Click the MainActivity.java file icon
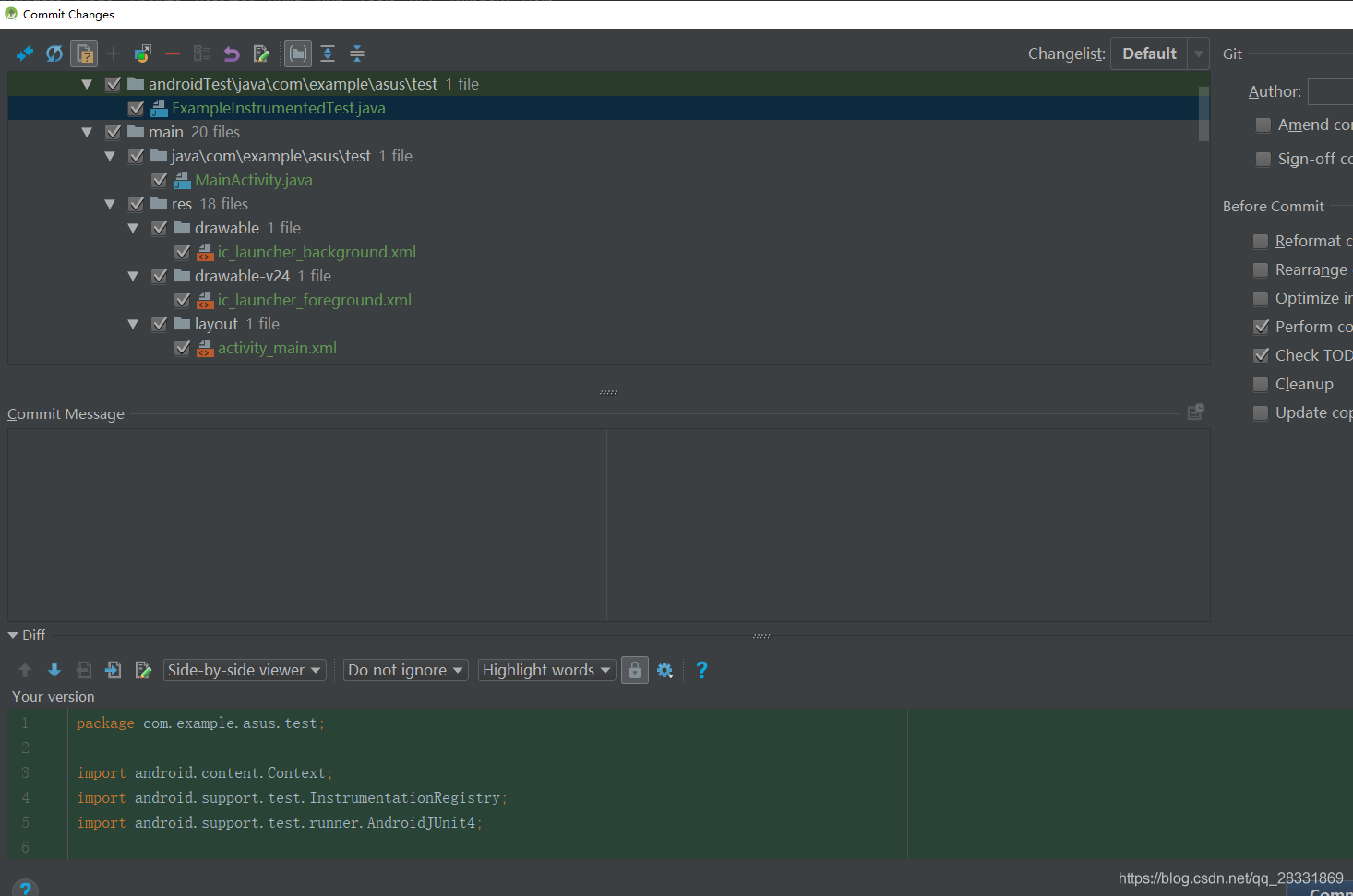 point(183,180)
